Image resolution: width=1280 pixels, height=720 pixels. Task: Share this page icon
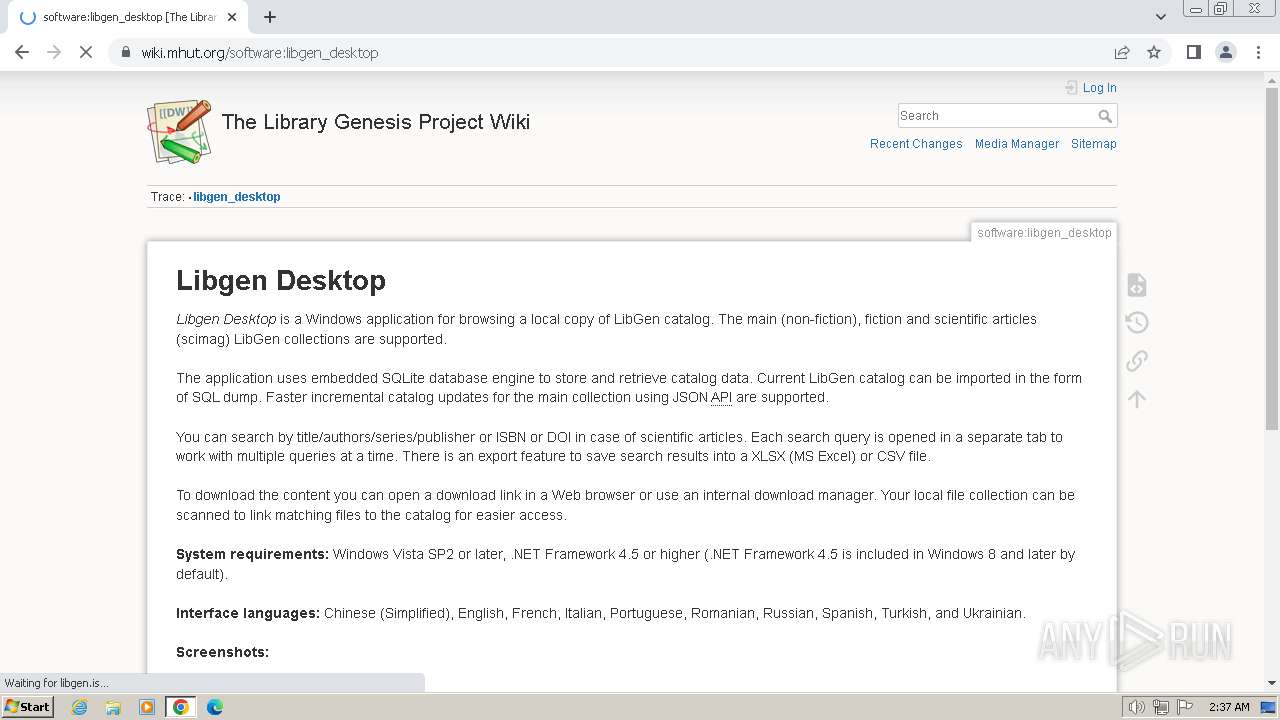click(x=1122, y=52)
